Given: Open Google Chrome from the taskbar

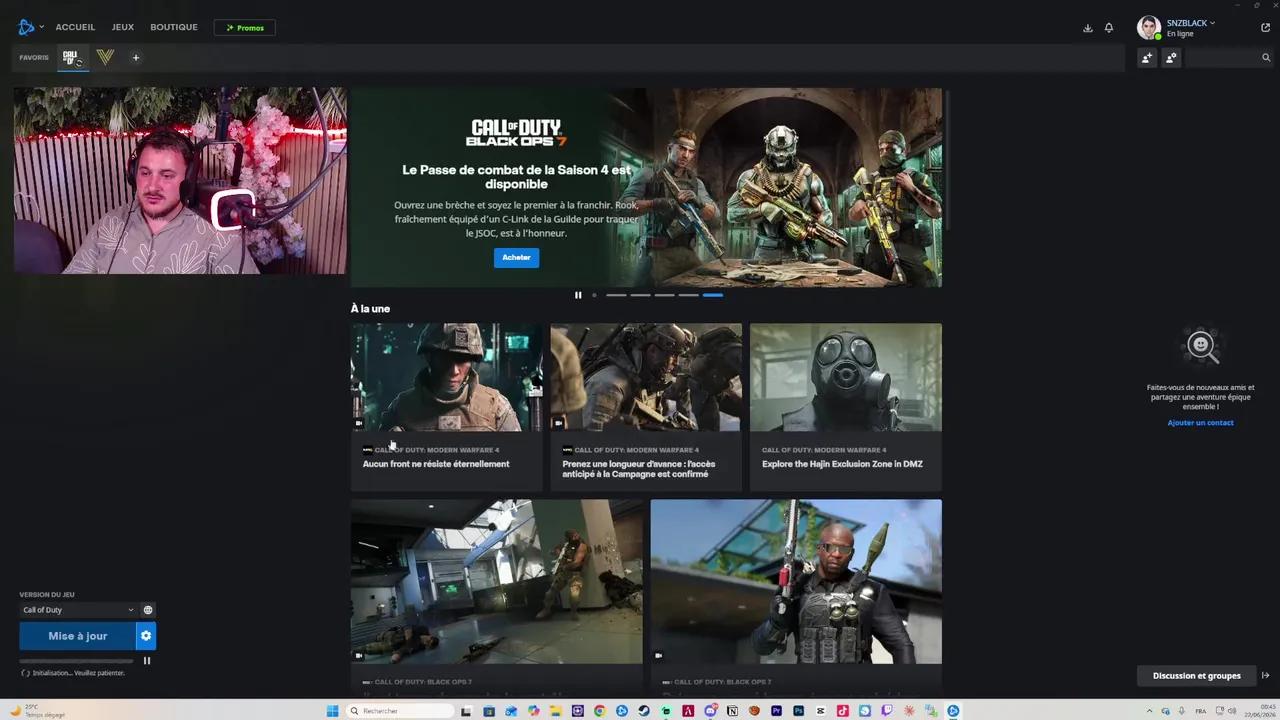Looking at the screenshot, I should (600, 711).
